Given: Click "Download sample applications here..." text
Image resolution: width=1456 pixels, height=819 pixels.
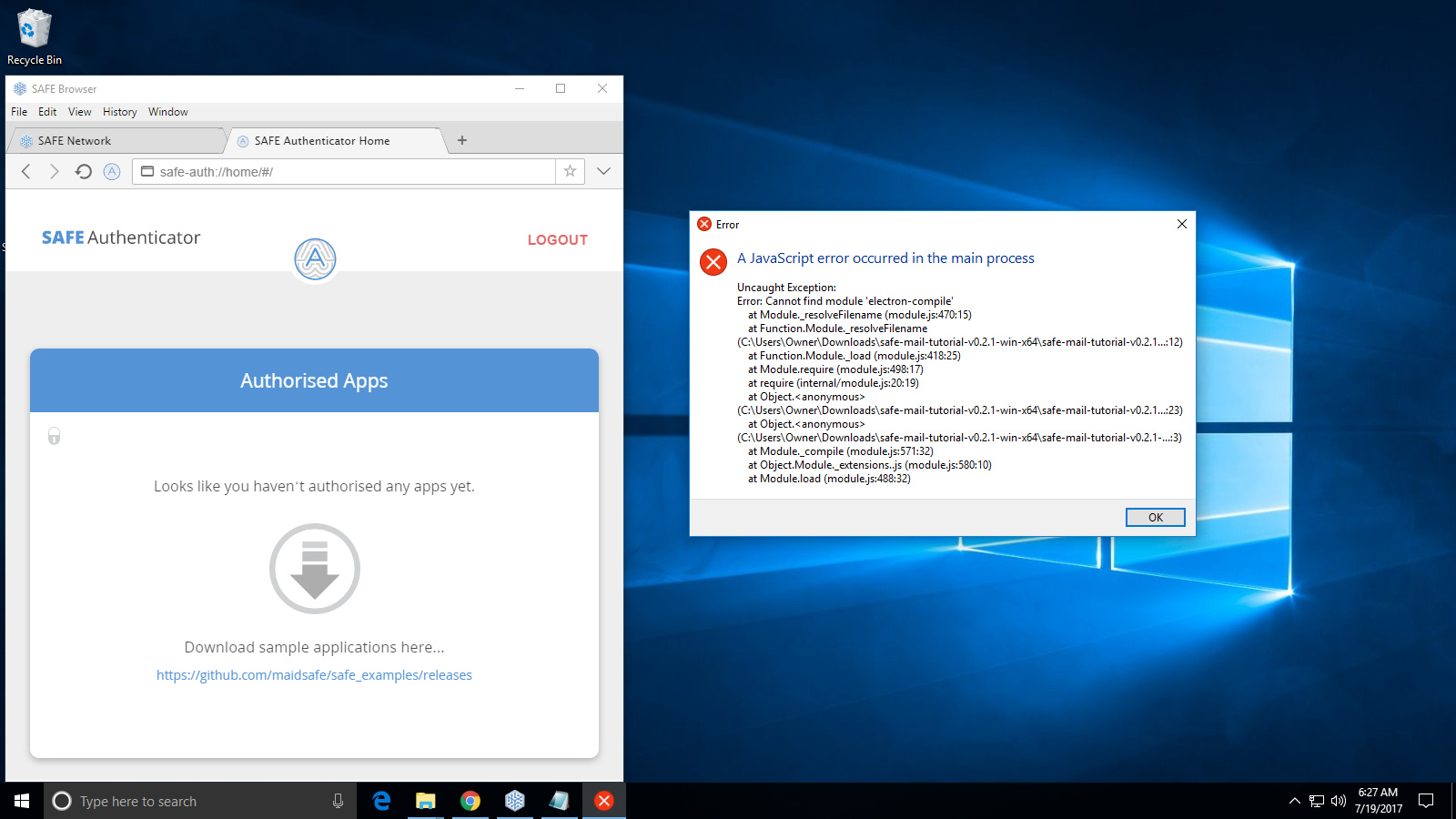Looking at the screenshot, I should 314,647.
